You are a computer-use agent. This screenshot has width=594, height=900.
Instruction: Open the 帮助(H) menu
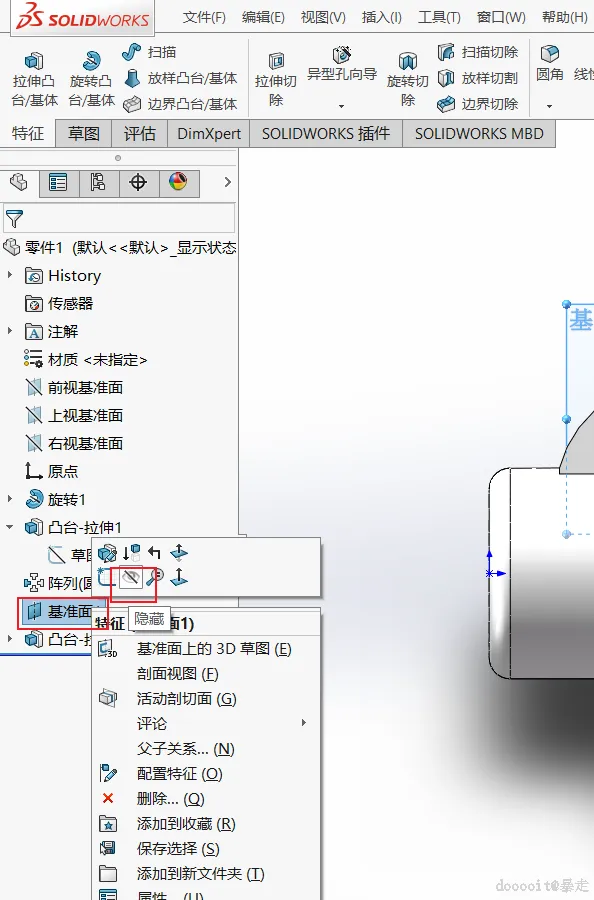[x=565, y=17]
